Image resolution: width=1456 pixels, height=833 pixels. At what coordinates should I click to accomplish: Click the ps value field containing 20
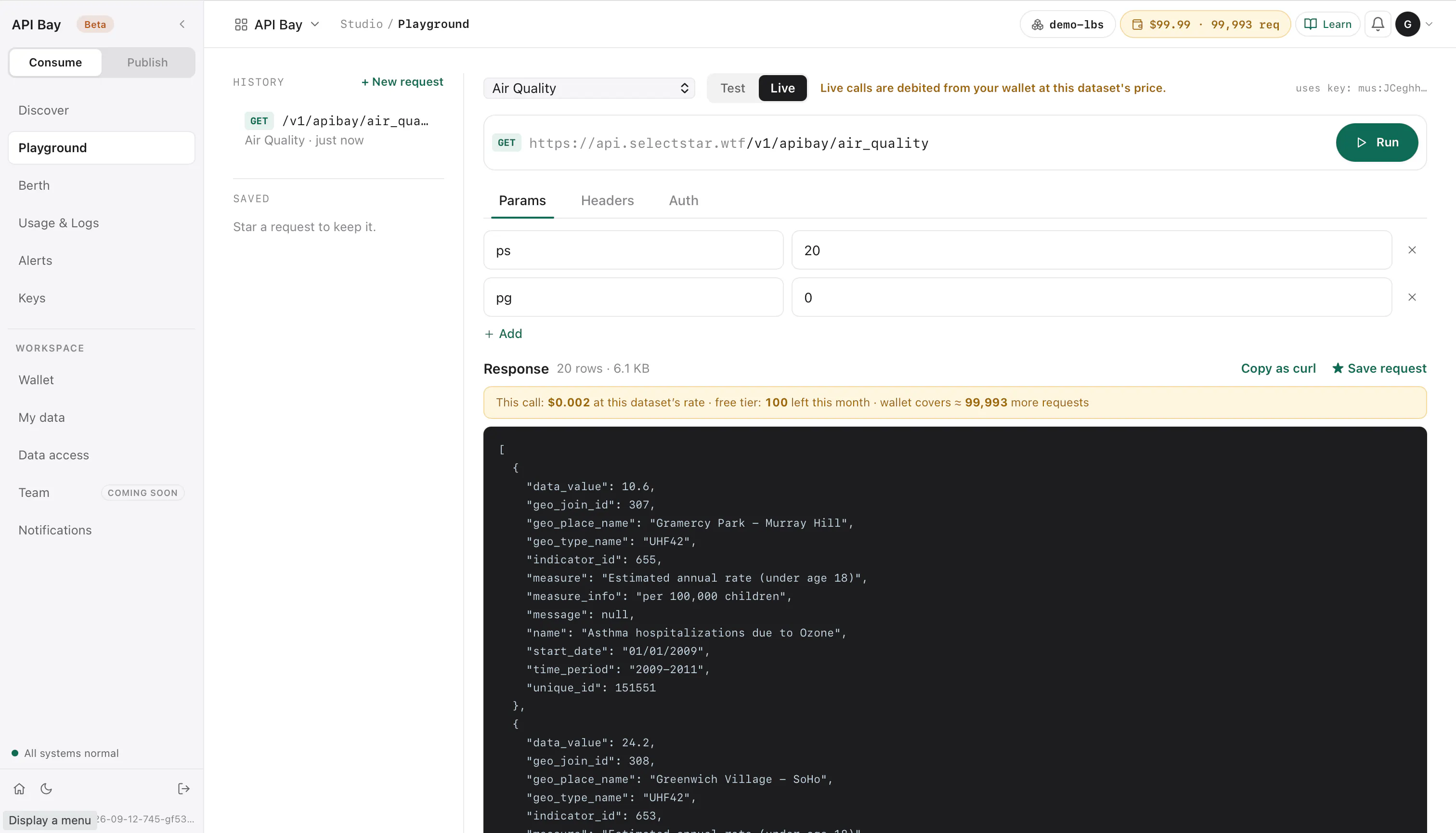(1092, 250)
